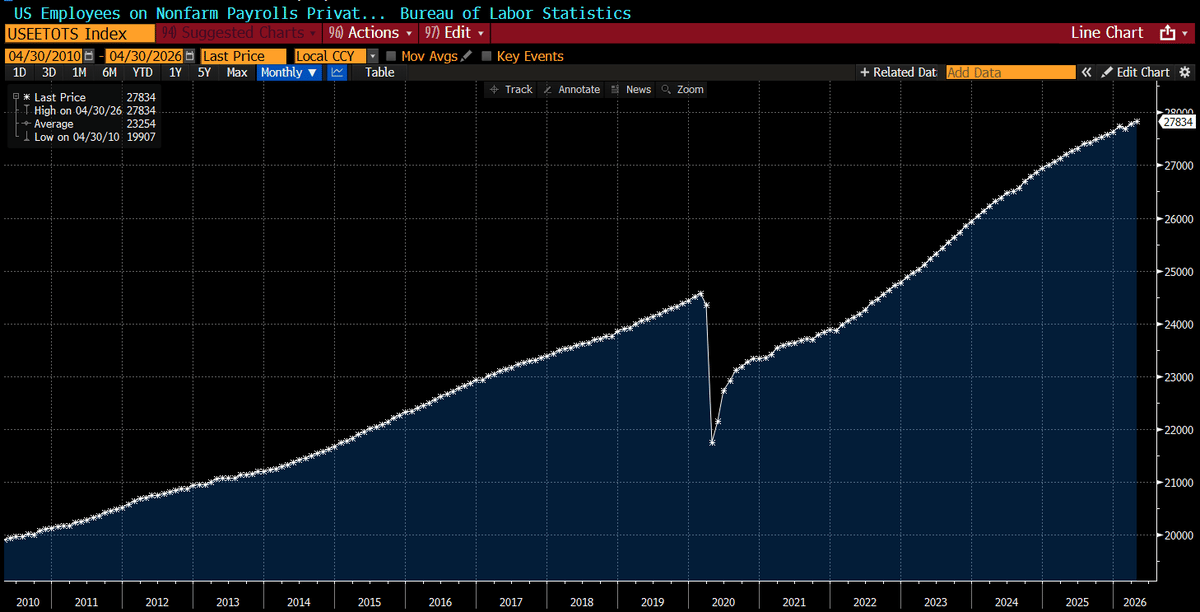
Task: Click the 2015 label on the time axis
Action: [369, 602]
